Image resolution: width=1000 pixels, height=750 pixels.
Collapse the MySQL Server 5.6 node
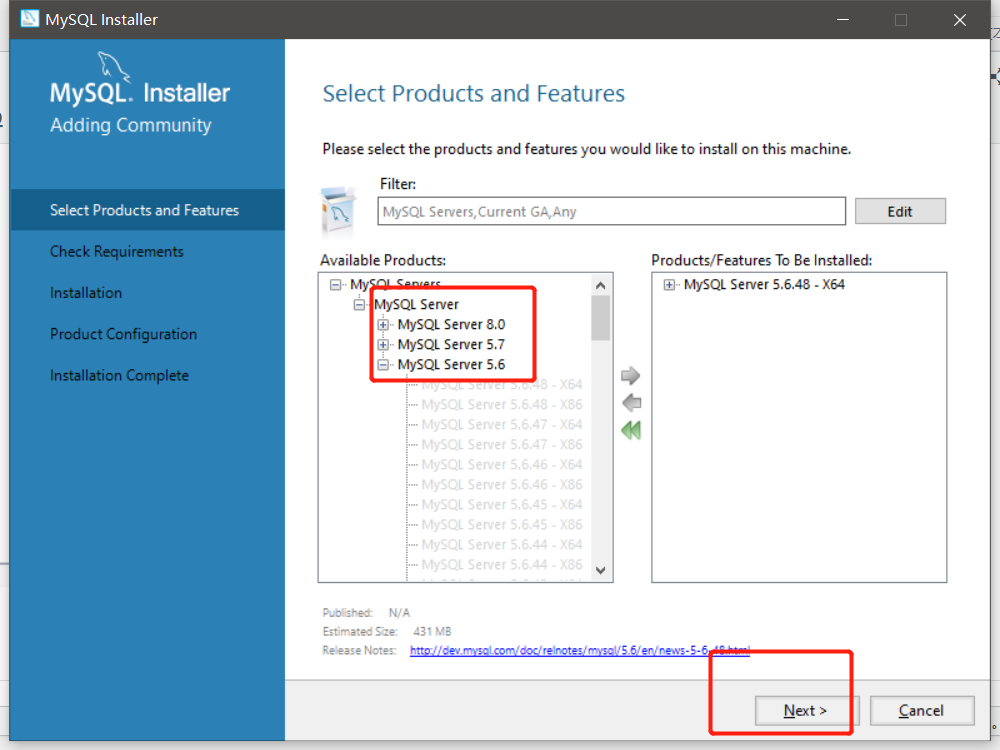(383, 365)
